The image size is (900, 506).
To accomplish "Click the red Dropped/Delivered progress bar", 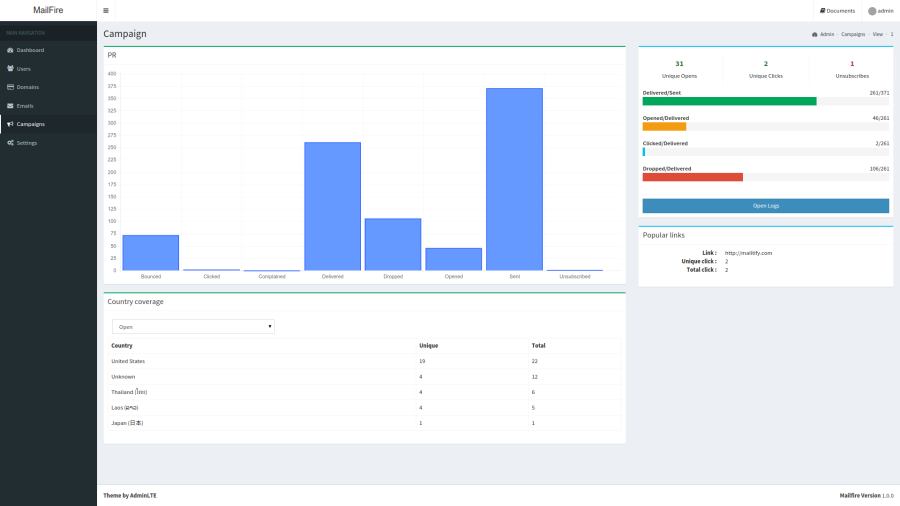I will [692, 177].
